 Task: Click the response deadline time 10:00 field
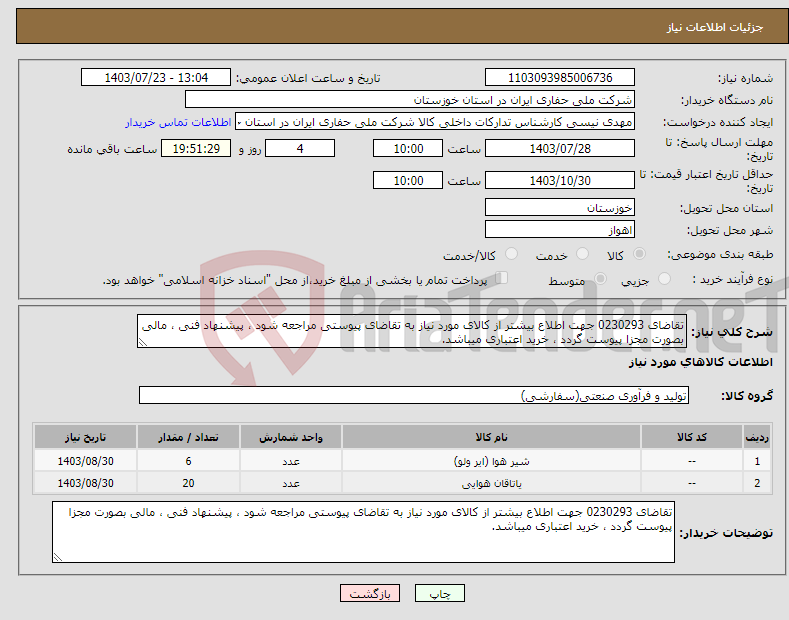(408, 148)
